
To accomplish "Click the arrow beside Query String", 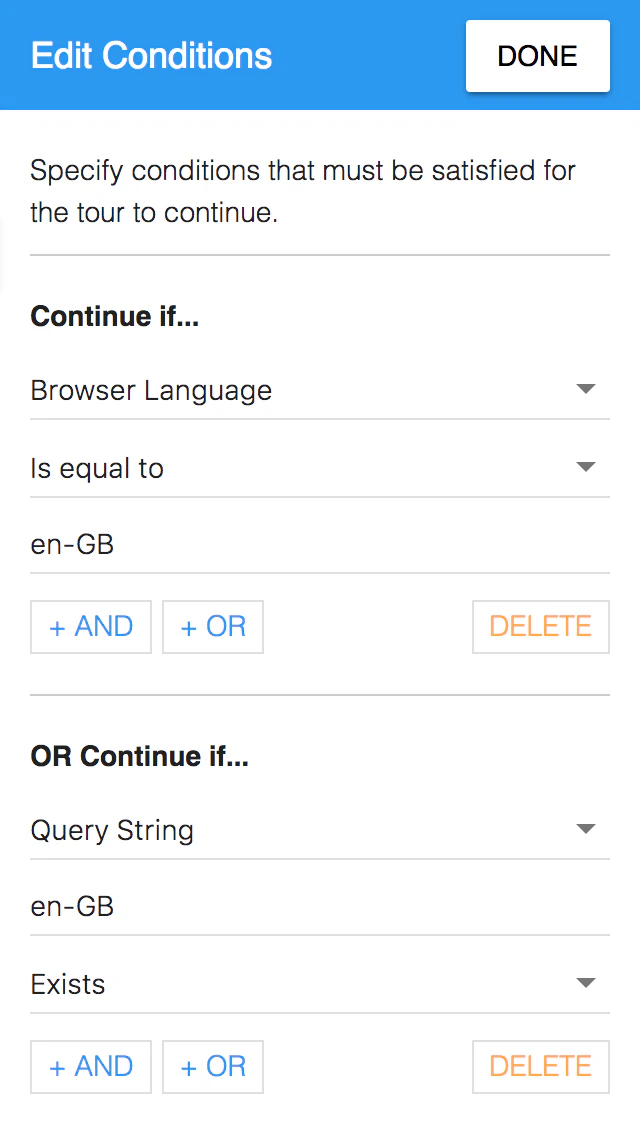I will point(586,830).
